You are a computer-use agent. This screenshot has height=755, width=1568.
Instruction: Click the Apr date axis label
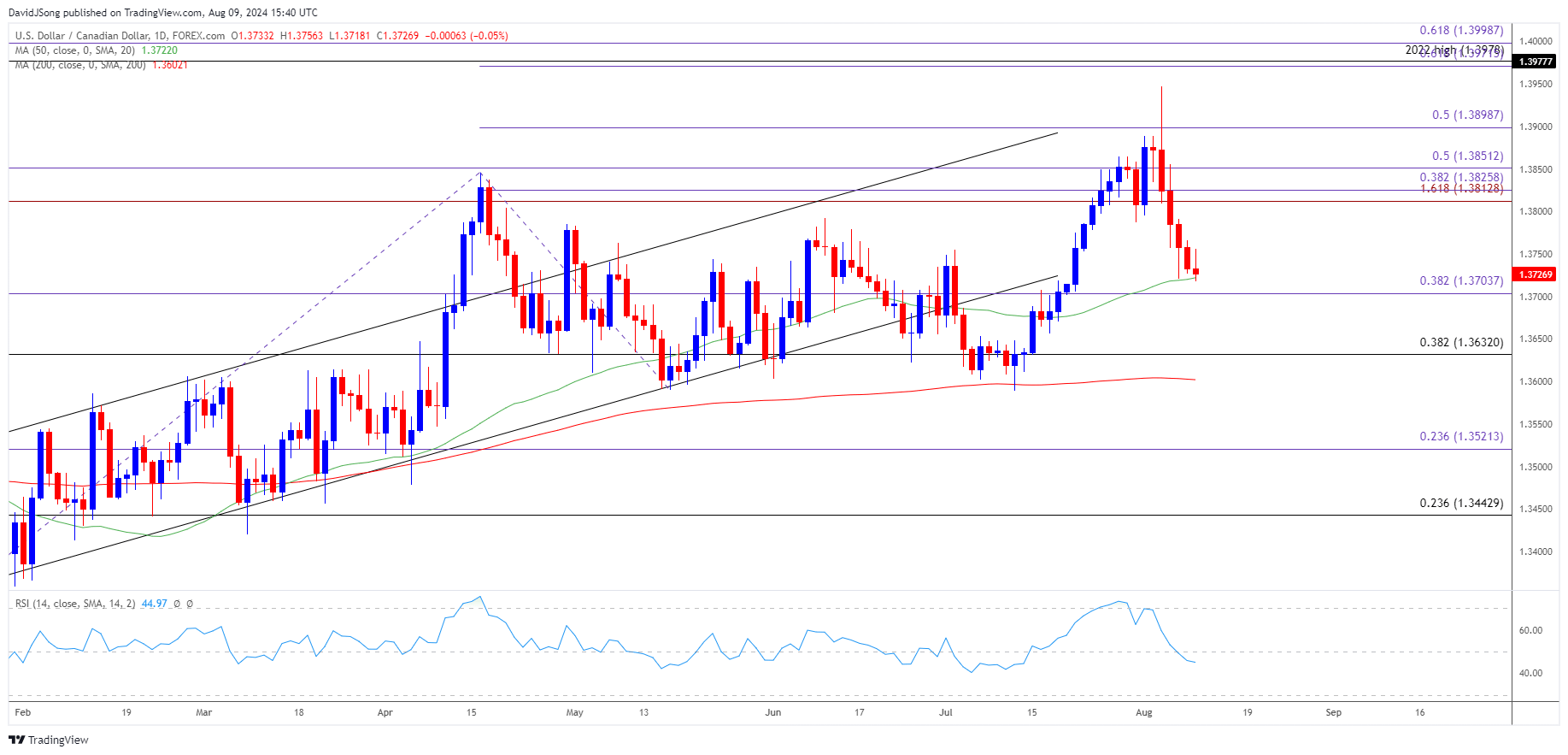pyautogui.click(x=385, y=712)
